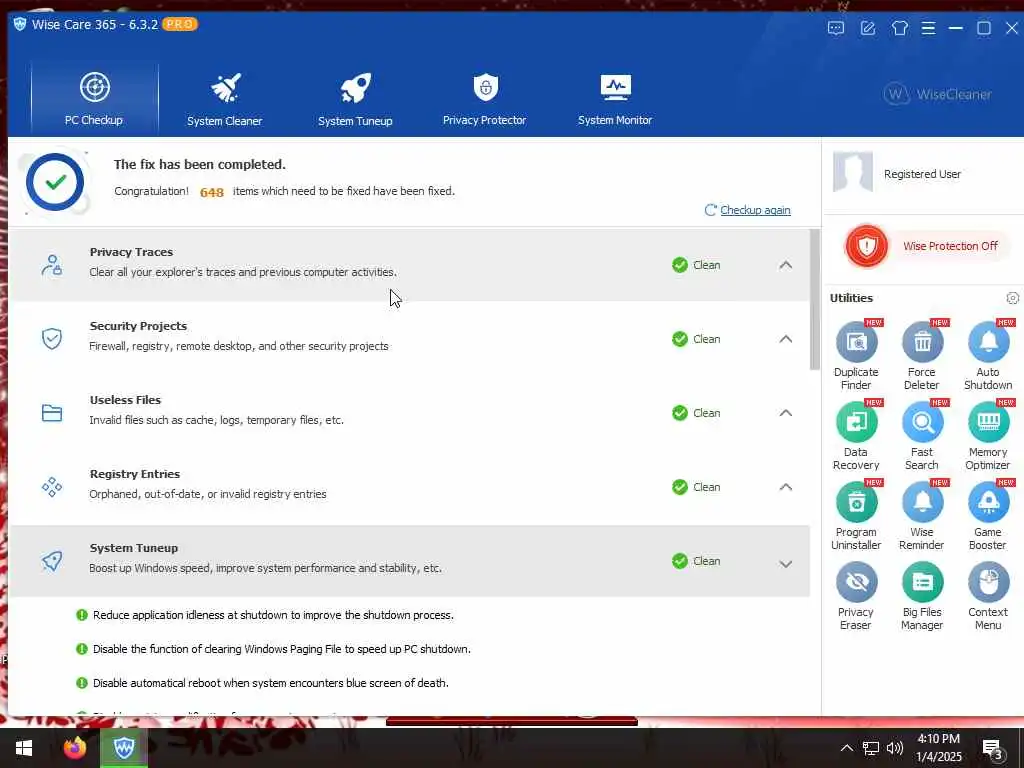The height and width of the screenshot is (768, 1024).
Task: Open Duplicate Finder utility
Action: click(x=856, y=356)
